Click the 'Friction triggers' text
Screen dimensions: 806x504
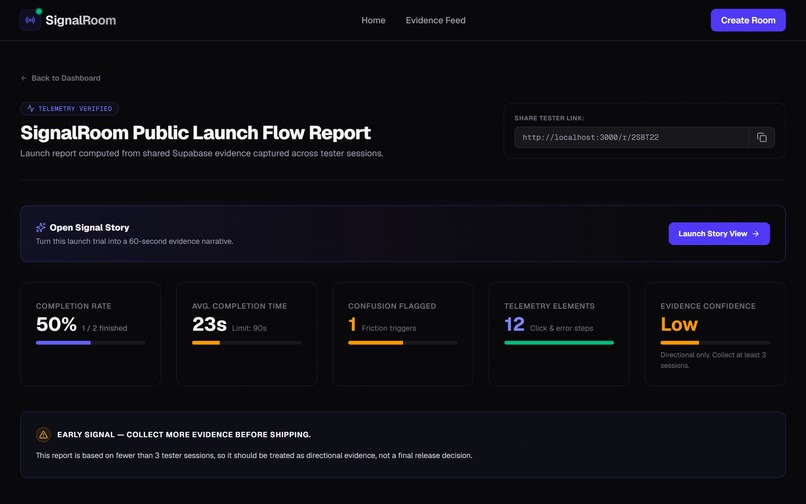[389, 328]
